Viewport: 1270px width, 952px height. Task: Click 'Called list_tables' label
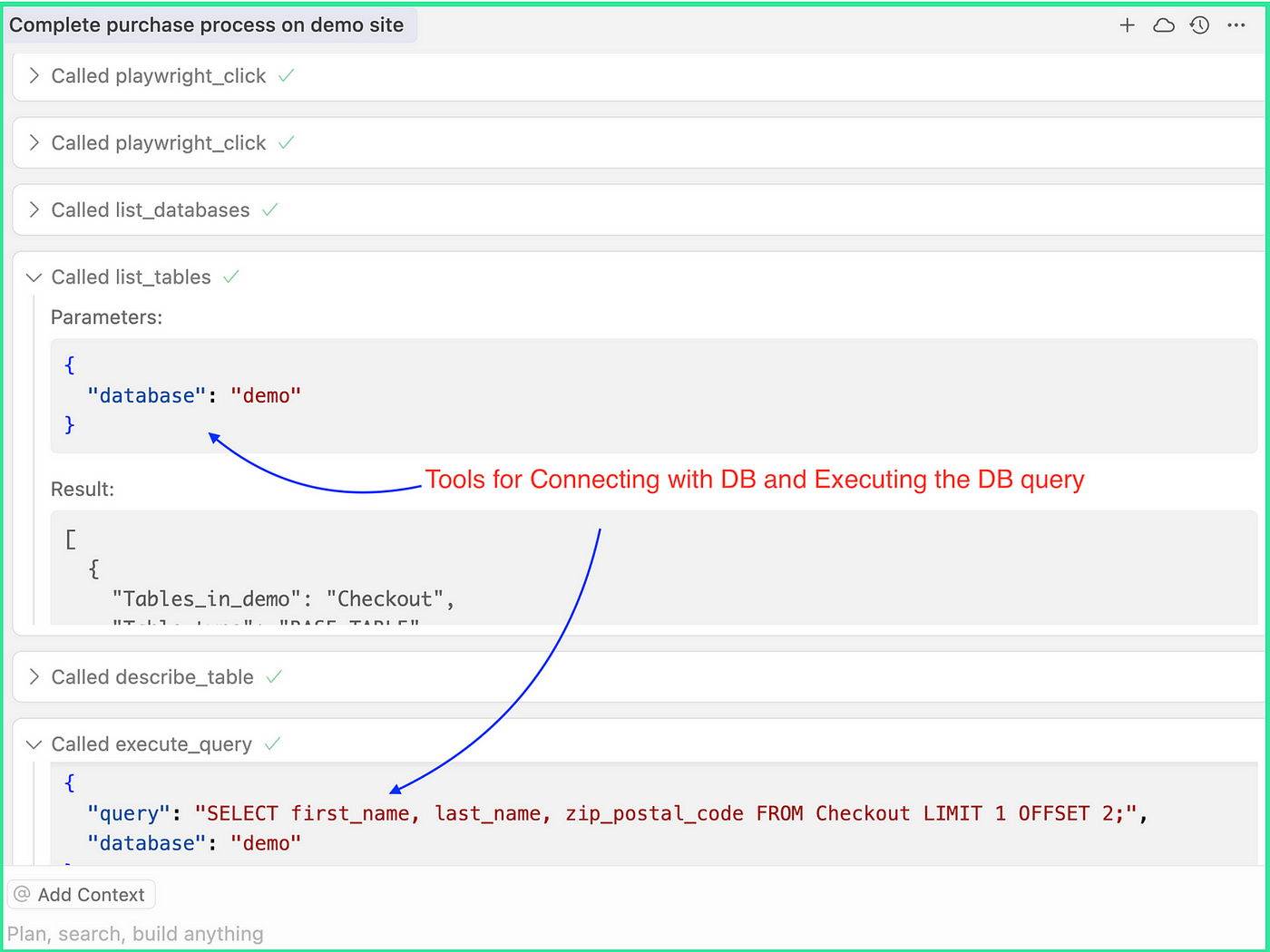(131, 277)
